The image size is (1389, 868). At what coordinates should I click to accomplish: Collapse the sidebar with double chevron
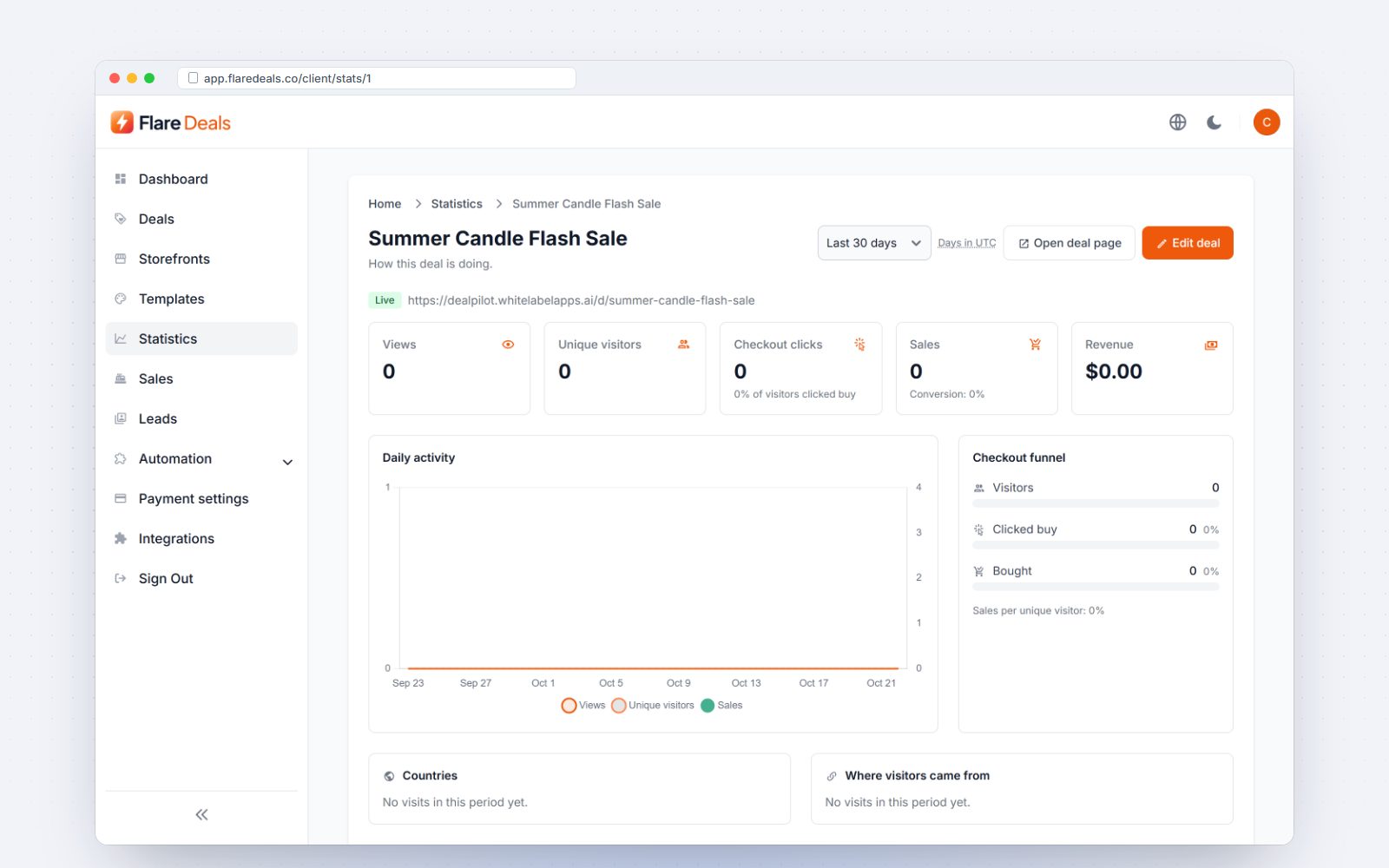201,814
